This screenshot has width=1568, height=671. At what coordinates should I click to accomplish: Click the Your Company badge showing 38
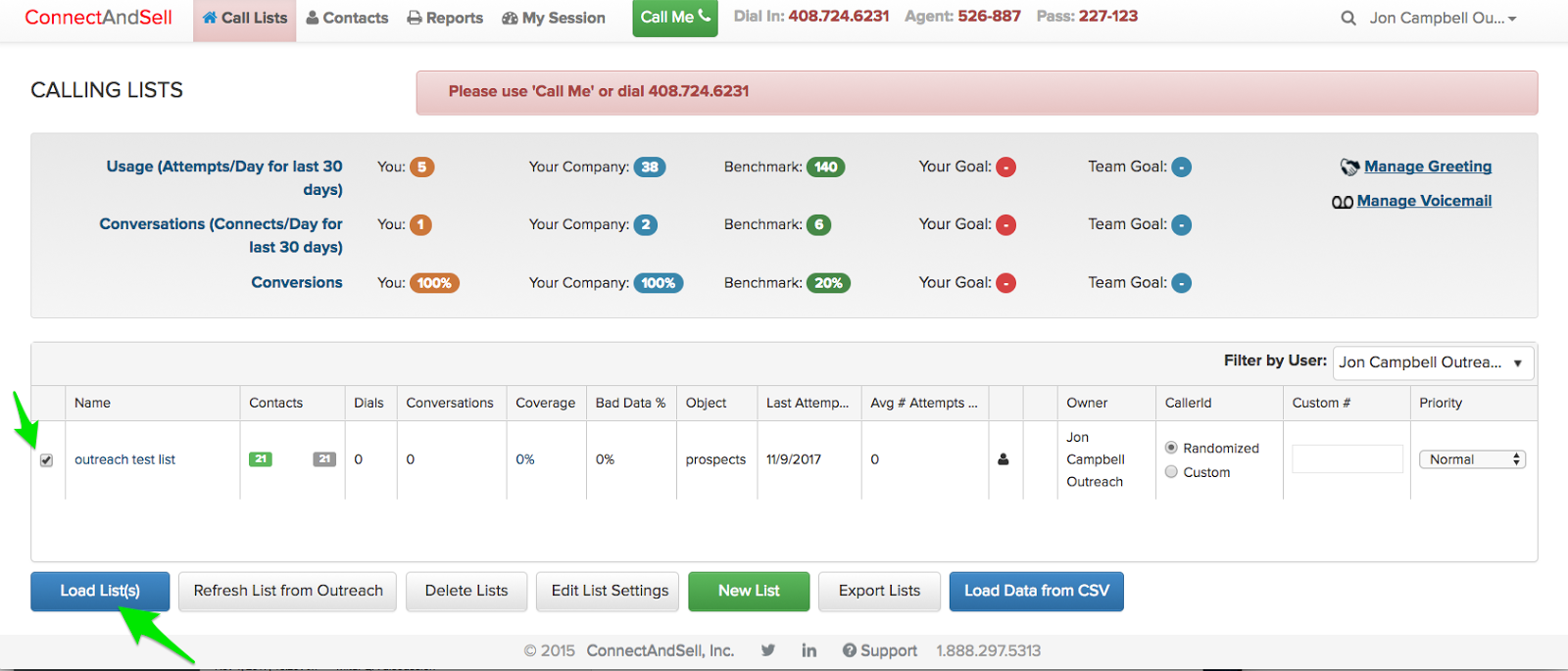click(650, 168)
